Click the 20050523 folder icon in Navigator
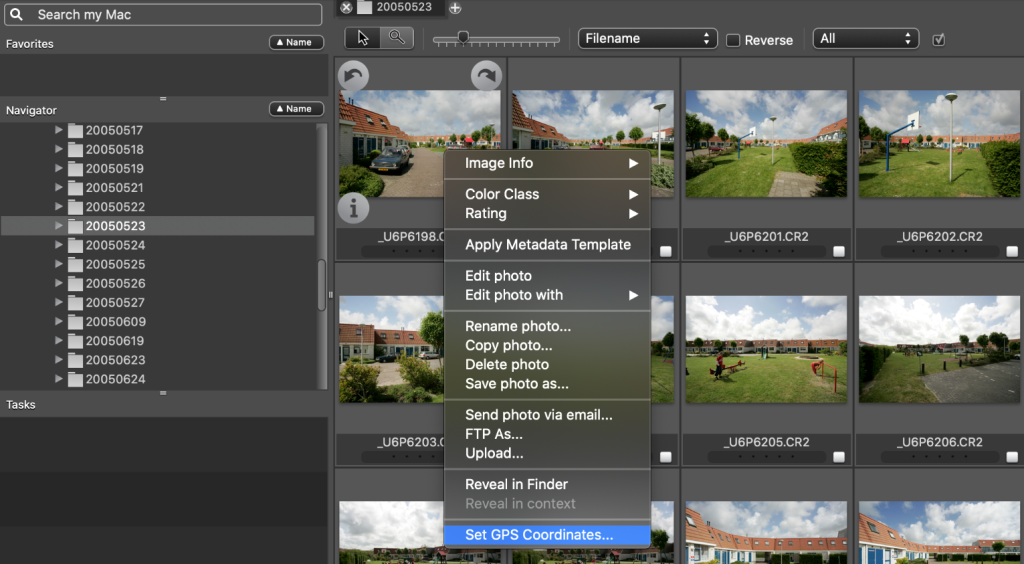This screenshot has width=1024, height=564. pyautogui.click(x=76, y=226)
